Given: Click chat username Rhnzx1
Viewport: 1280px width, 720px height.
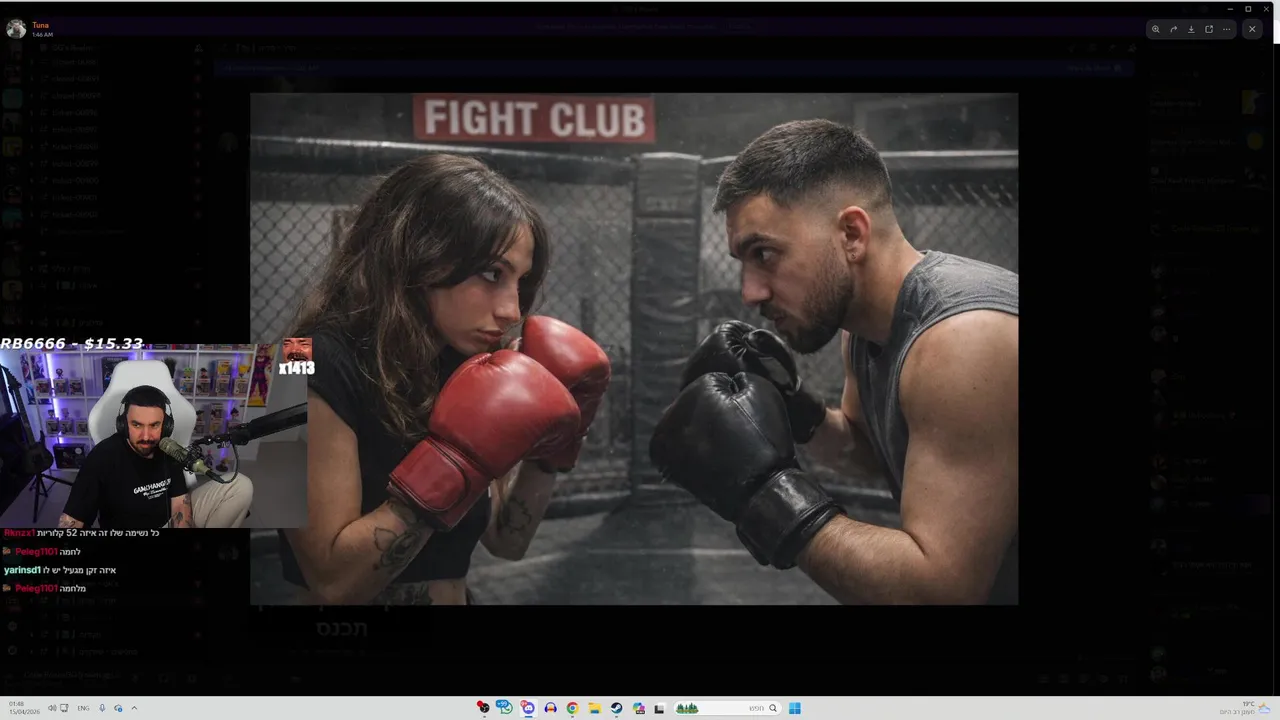Looking at the screenshot, I should click(19, 533).
